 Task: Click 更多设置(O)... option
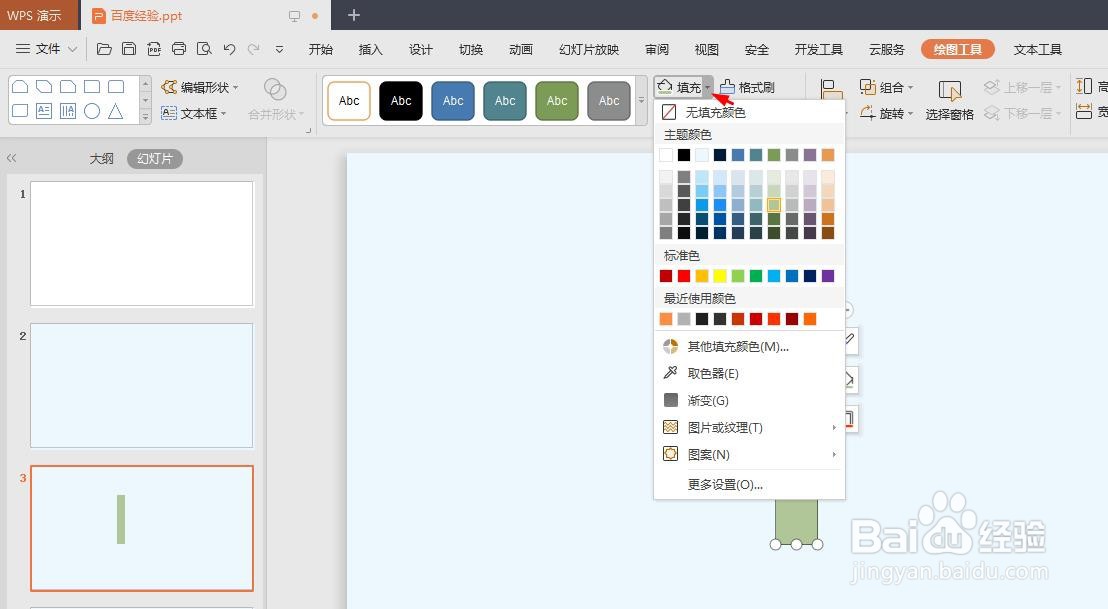pos(749,485)
